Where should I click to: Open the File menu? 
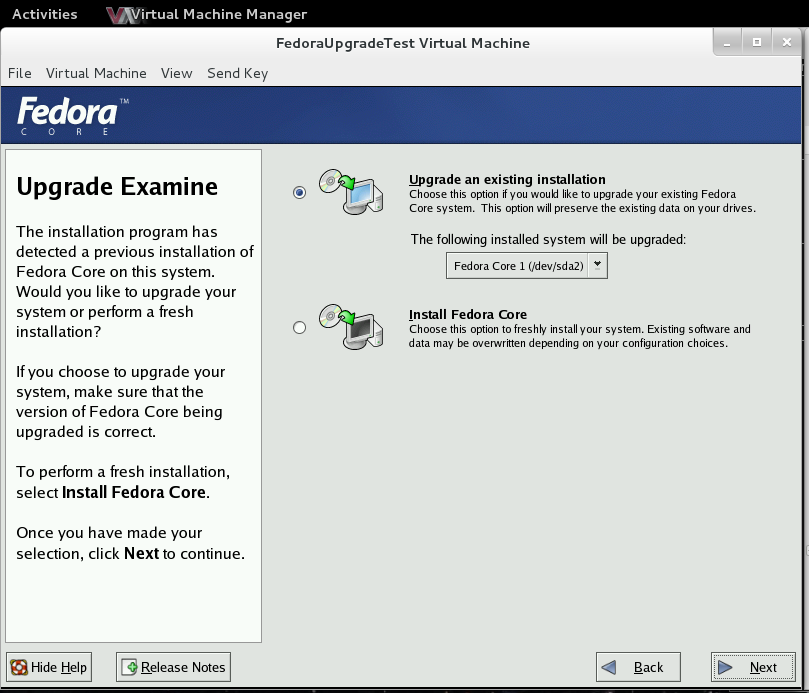pos(20,73)
